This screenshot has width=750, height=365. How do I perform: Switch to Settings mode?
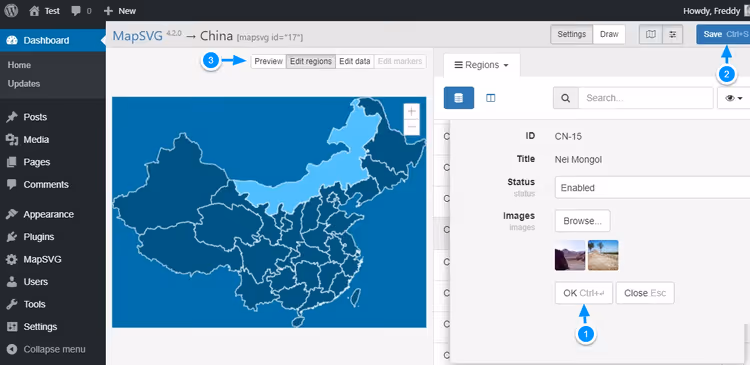(x=572, y=34)
